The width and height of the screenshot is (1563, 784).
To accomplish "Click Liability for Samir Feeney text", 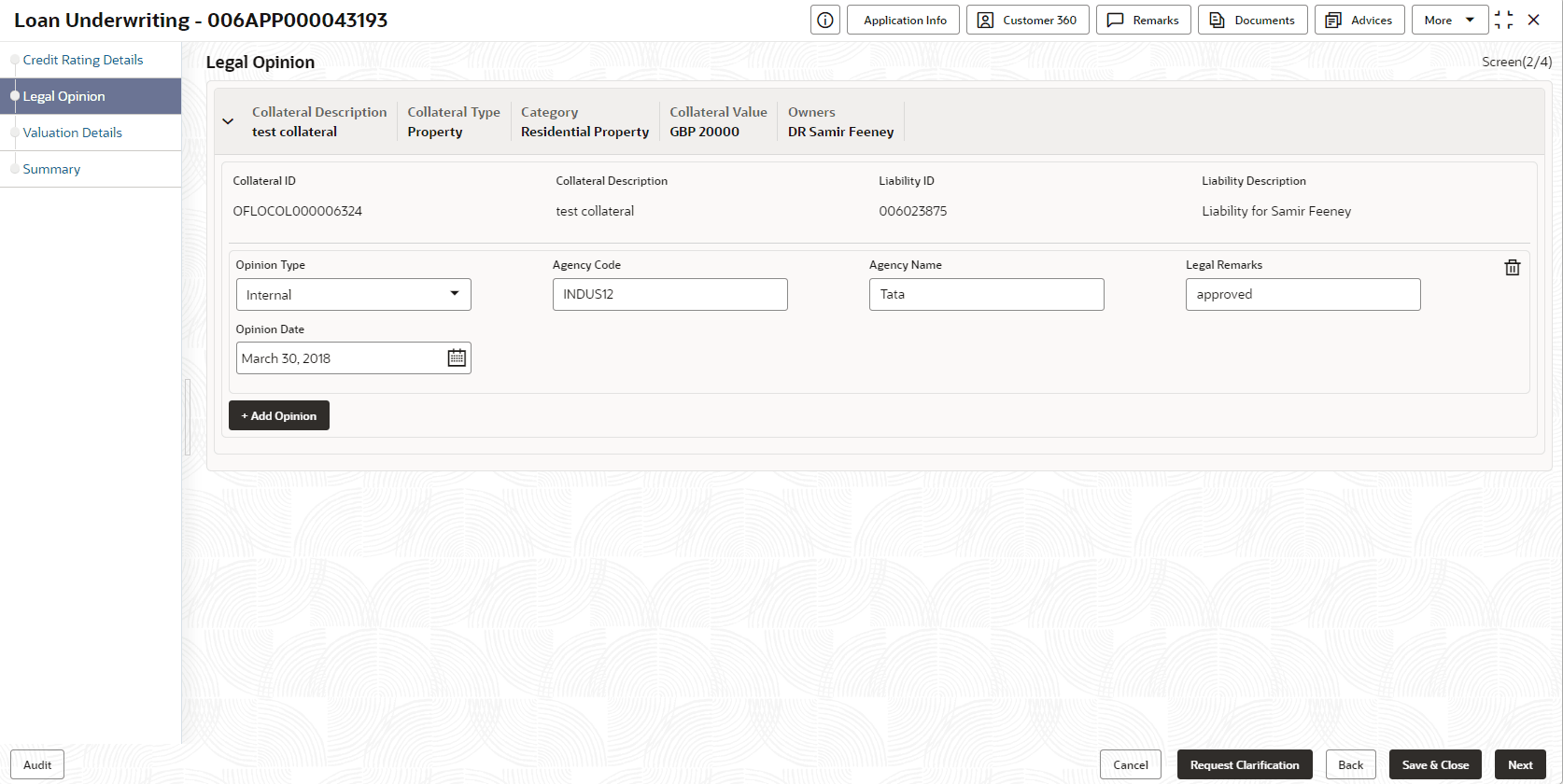I will point(1276,211).
